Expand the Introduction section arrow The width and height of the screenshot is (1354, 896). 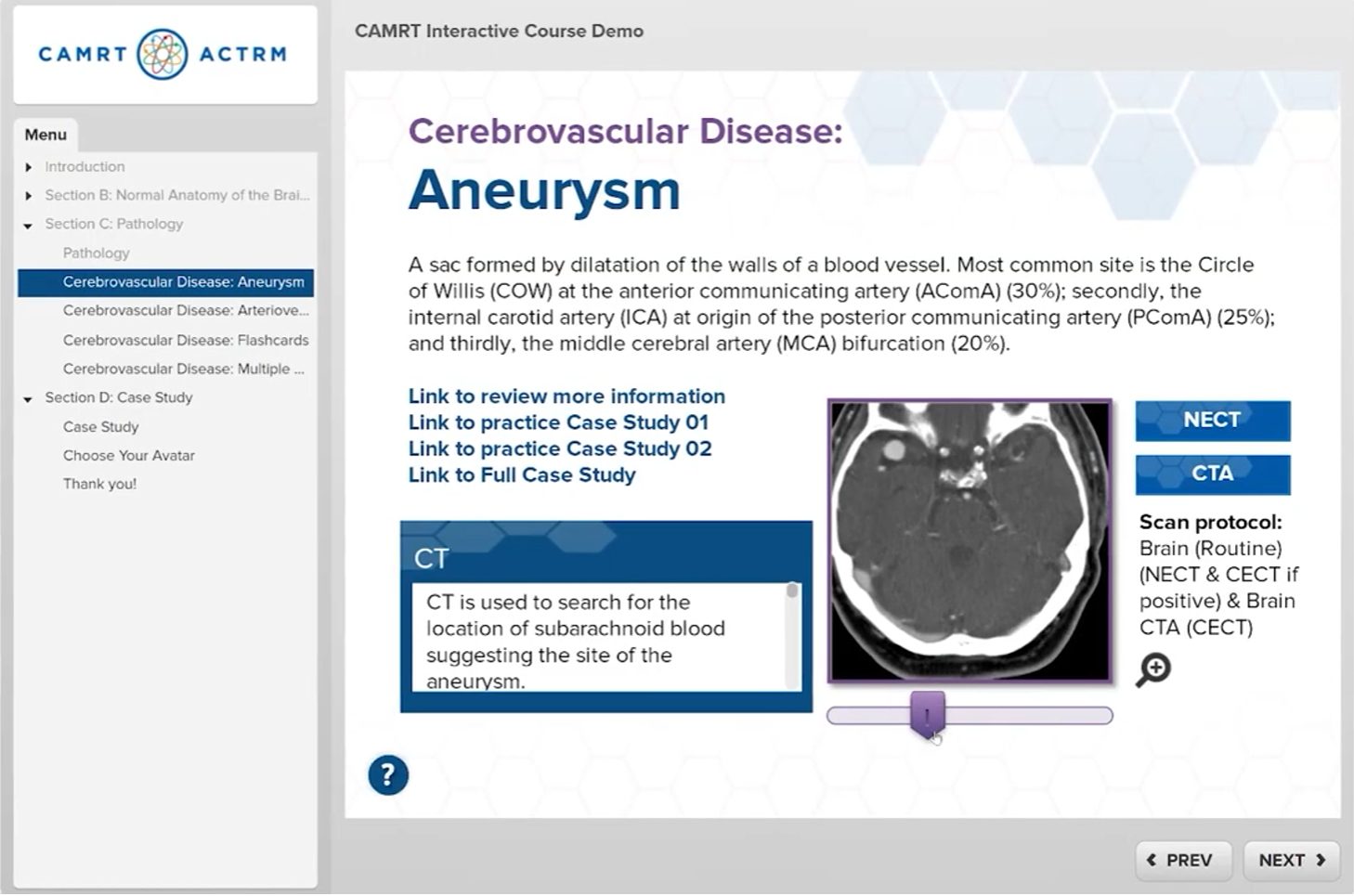point(28,167)
